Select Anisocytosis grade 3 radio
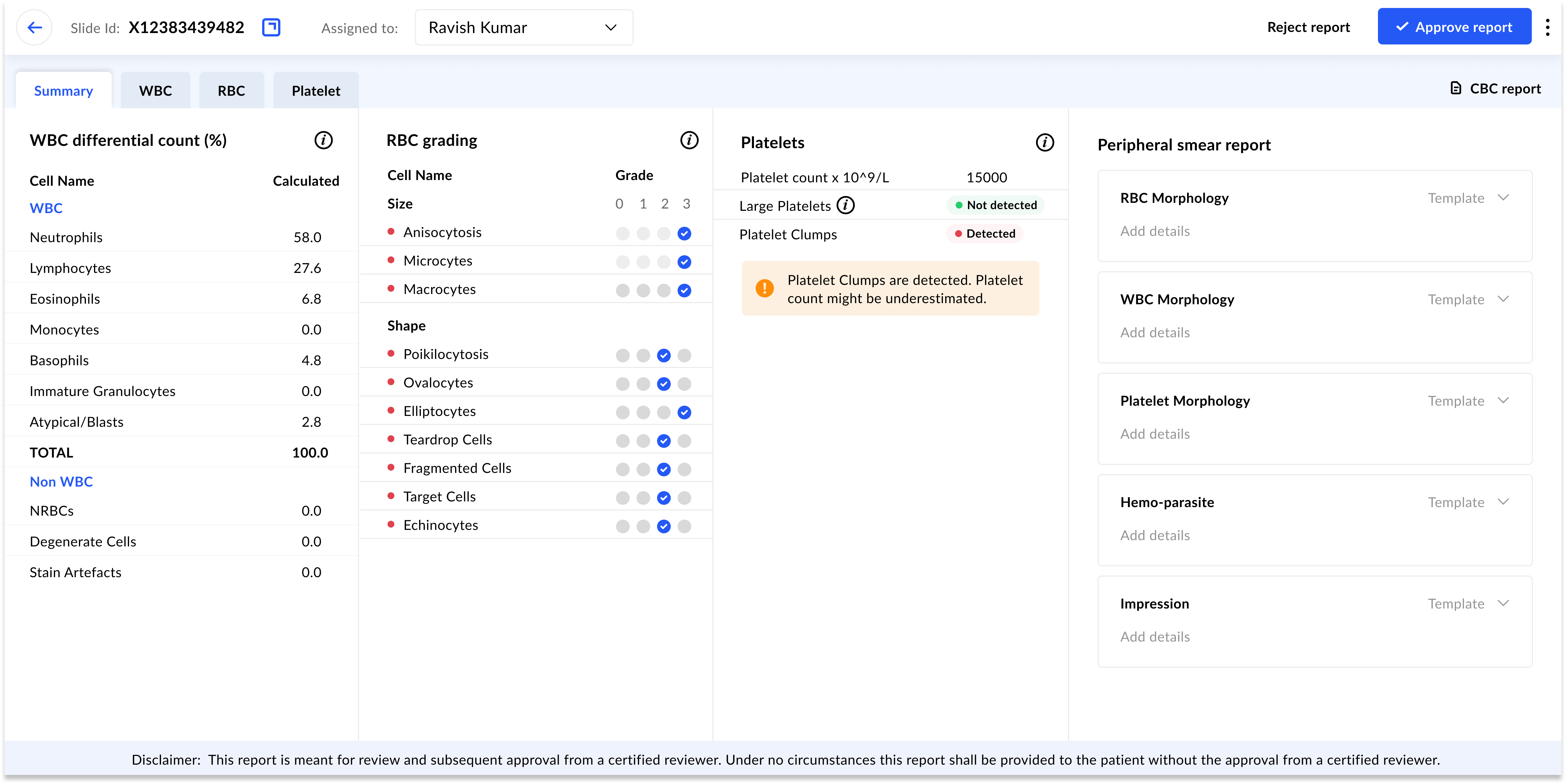The height and width of the screenshot is (784, 1566). pos(684,233)
